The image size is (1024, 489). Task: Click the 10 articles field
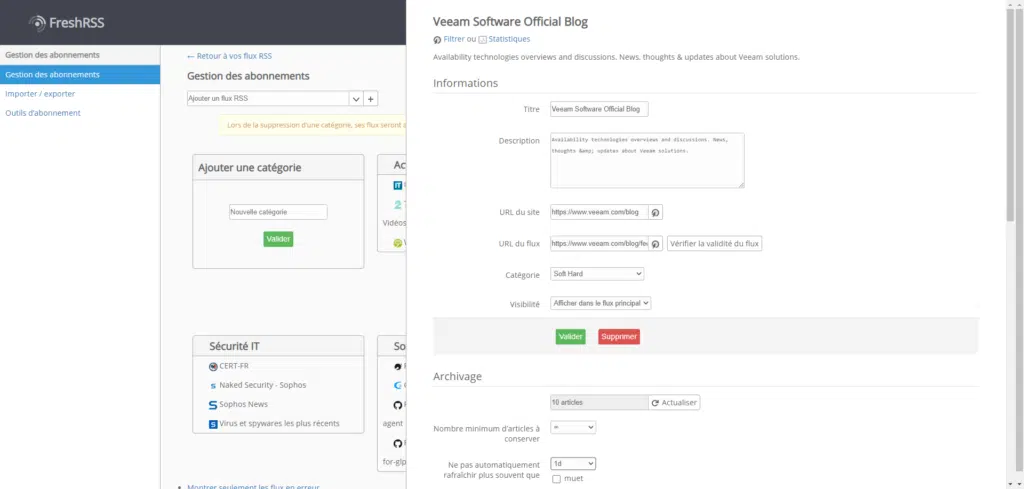(x=600, y=402)
